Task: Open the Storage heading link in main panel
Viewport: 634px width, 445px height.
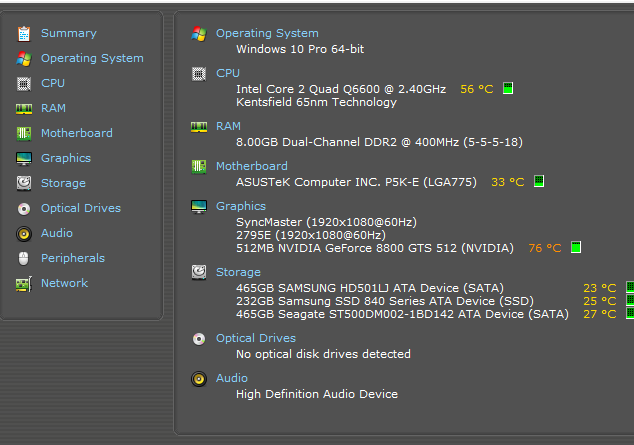Action: pyautogui.click(x=238, y=272)
